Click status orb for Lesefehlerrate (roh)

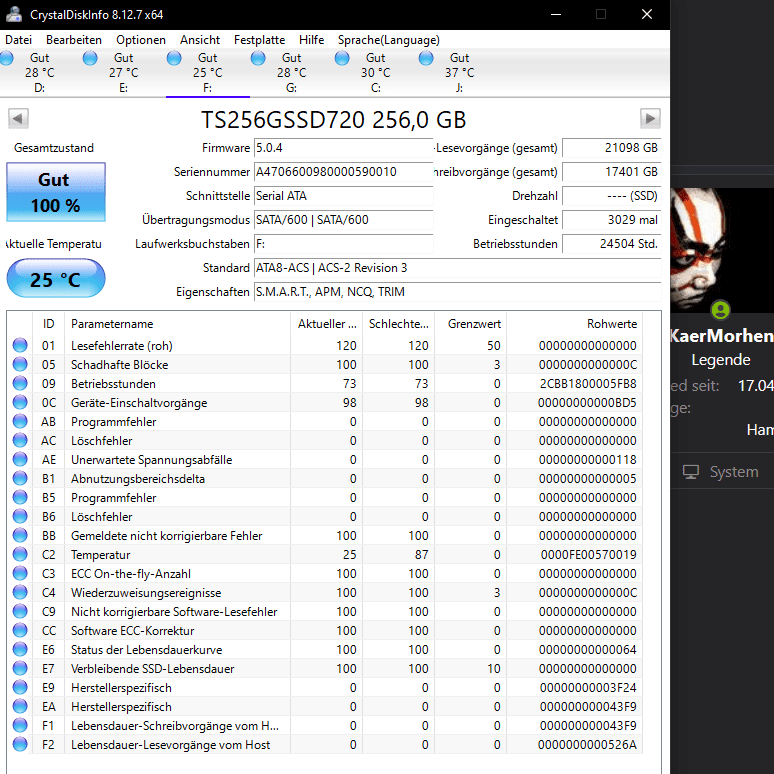20,345
